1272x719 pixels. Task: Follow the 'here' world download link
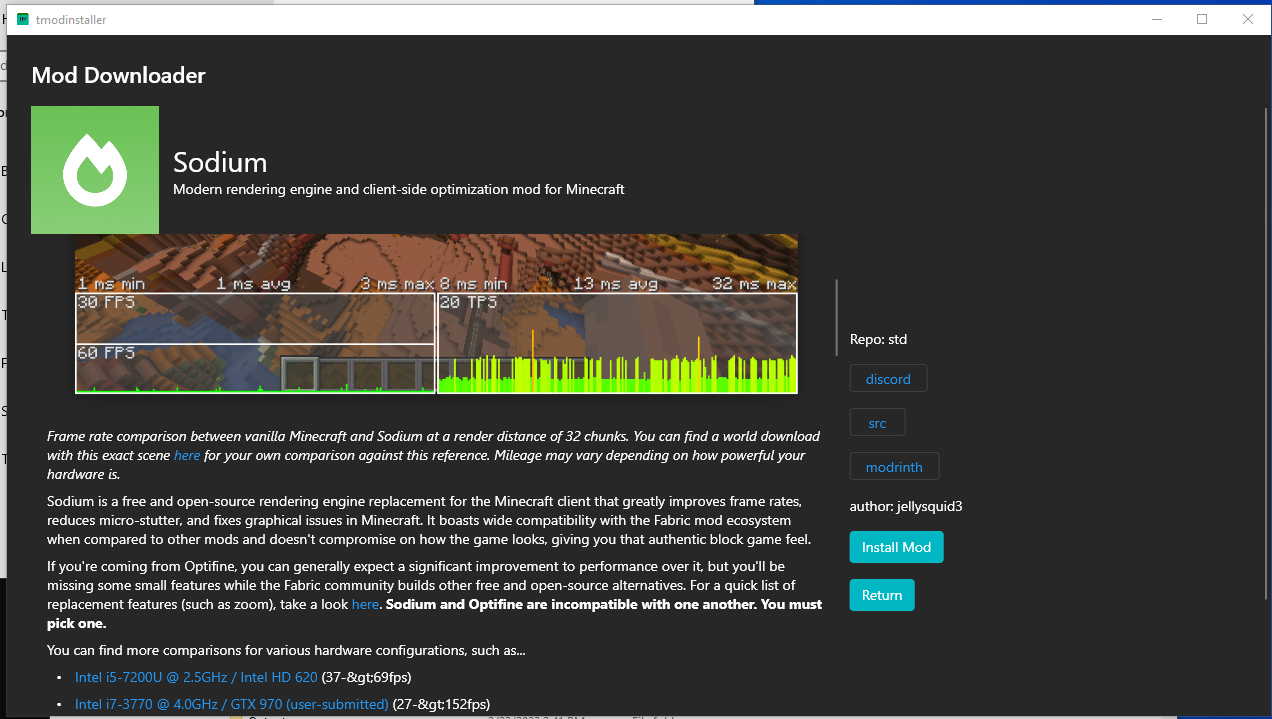187,455
